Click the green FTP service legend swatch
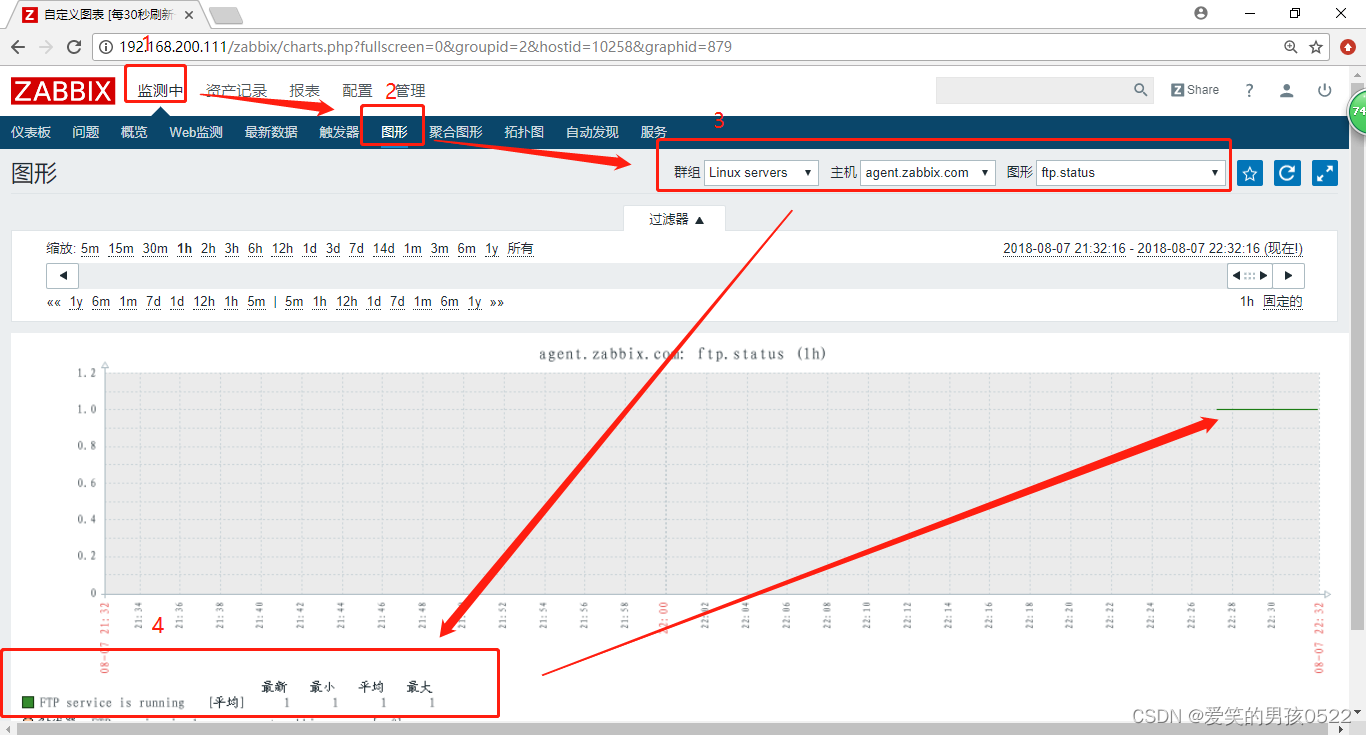The width and height of the screenshot is (1366, 735). coord(28,703)
